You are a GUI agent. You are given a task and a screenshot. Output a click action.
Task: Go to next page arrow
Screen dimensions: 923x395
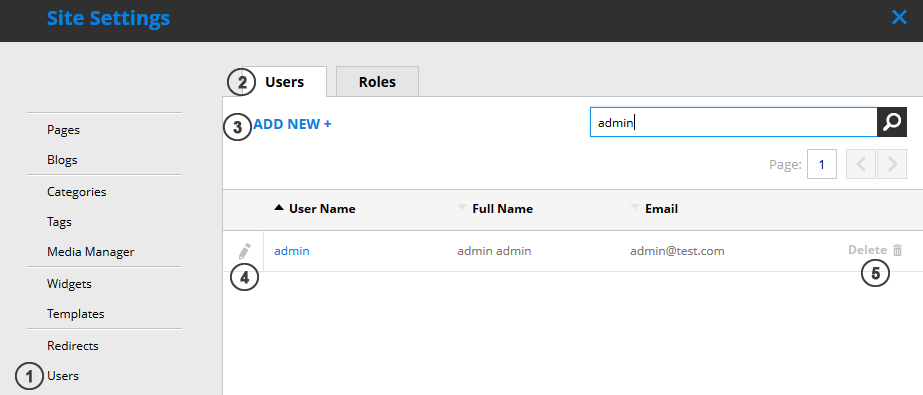(x=892, y=164)
